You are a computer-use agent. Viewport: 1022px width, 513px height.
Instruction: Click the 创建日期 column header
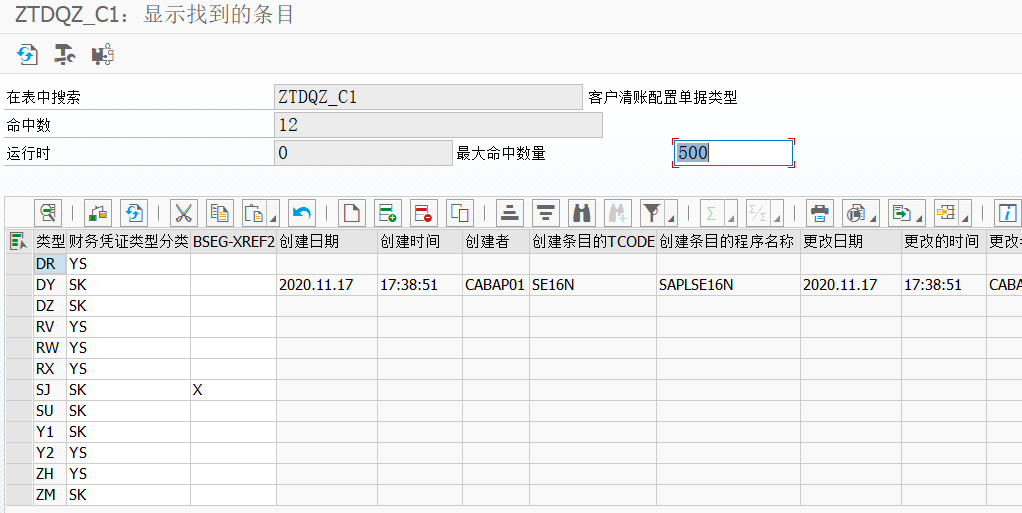(x=327, y=242)
